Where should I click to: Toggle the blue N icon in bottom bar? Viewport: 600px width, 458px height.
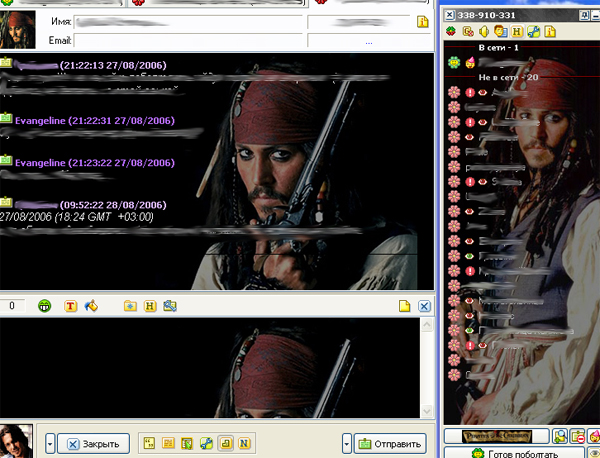tap(244, 443)
